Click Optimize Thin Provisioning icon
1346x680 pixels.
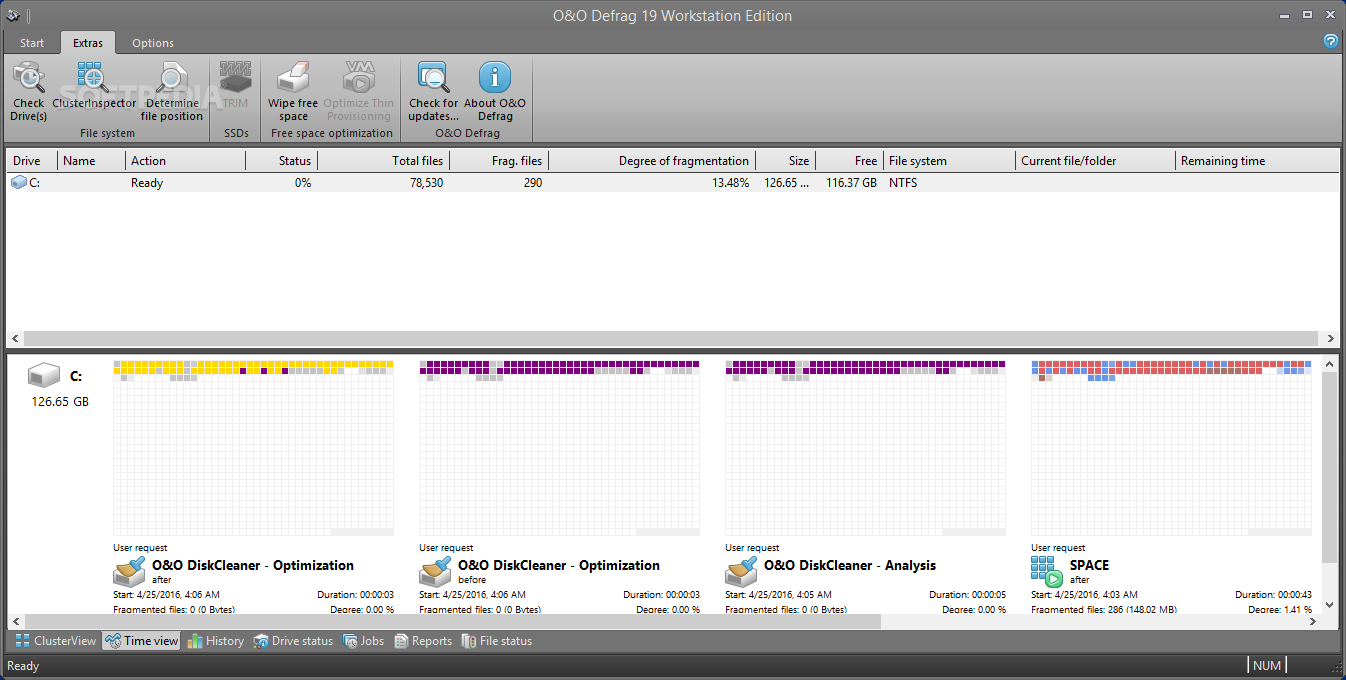pos(359,77)
